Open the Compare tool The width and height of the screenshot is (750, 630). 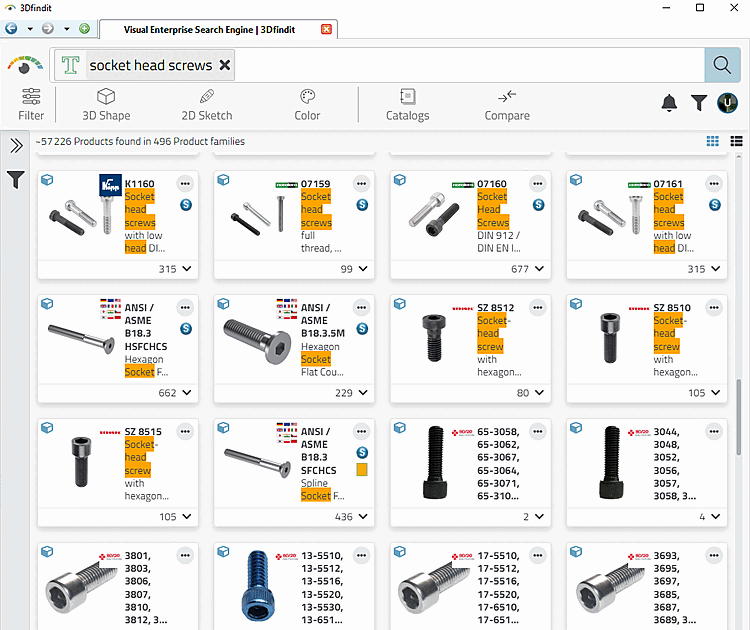pos(507,105)
